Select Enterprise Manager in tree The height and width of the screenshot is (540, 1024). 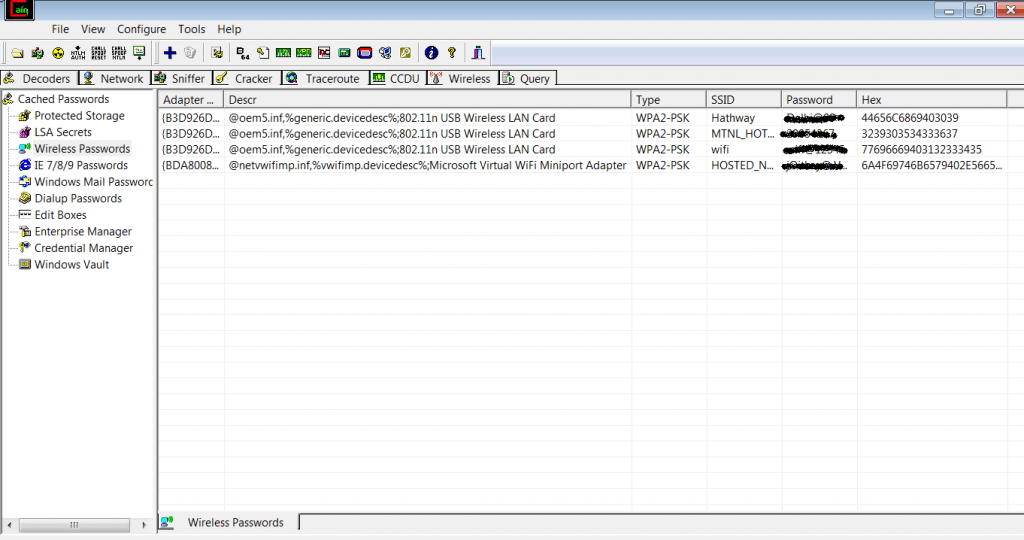[x=83, y=231]
